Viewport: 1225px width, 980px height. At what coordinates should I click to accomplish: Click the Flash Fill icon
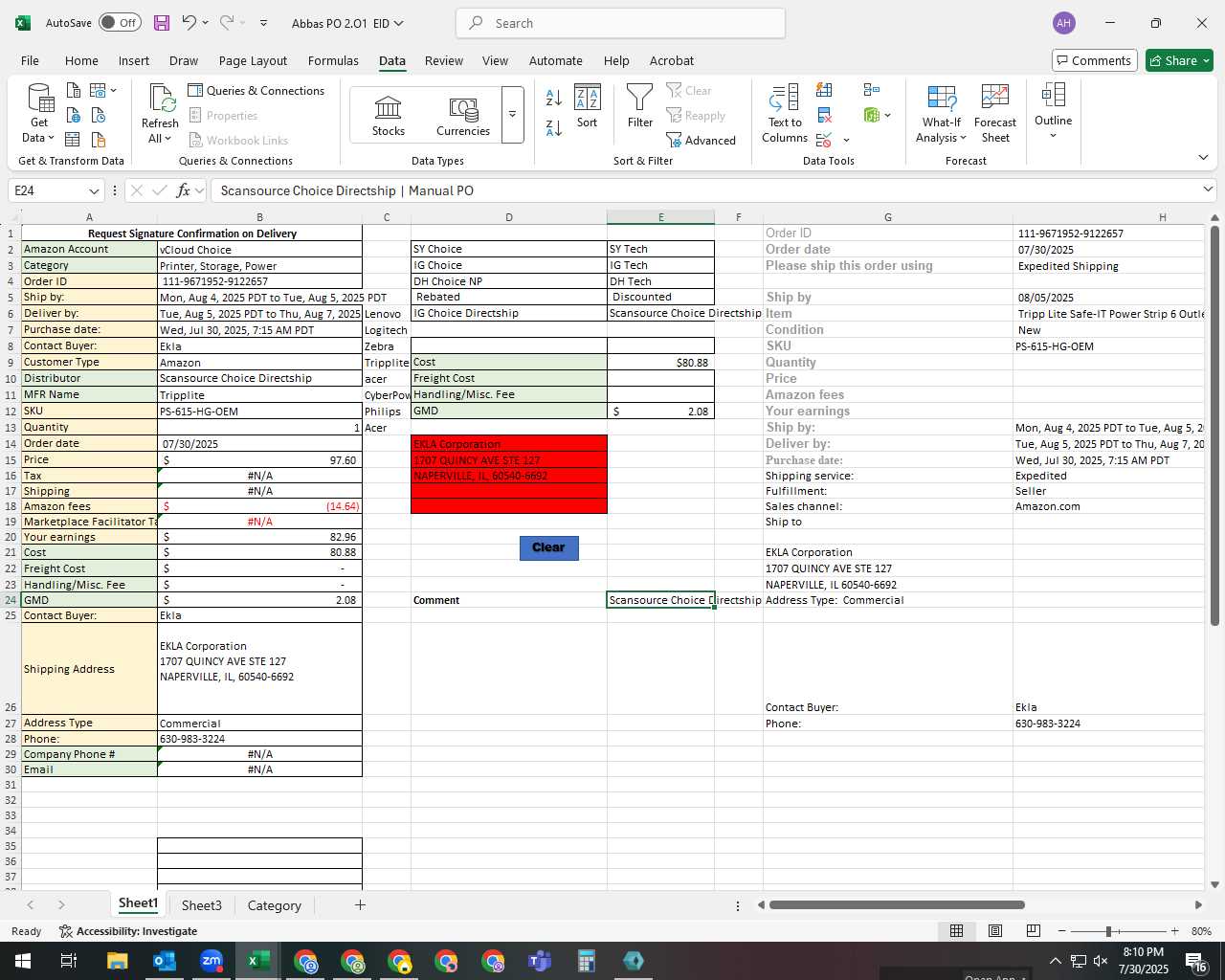(x=824, y=91)
